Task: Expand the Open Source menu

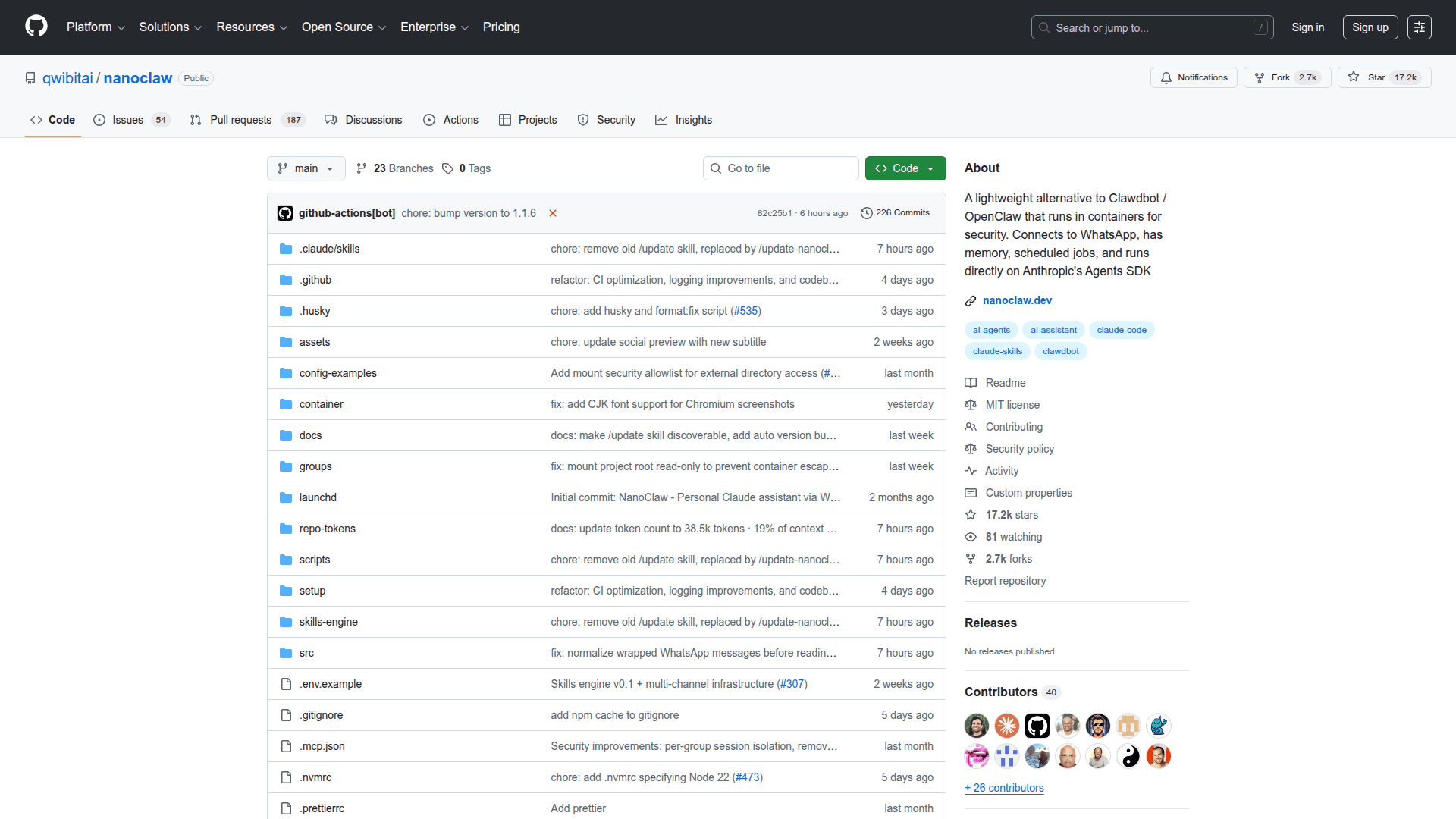Action: (x=344, y=27)
